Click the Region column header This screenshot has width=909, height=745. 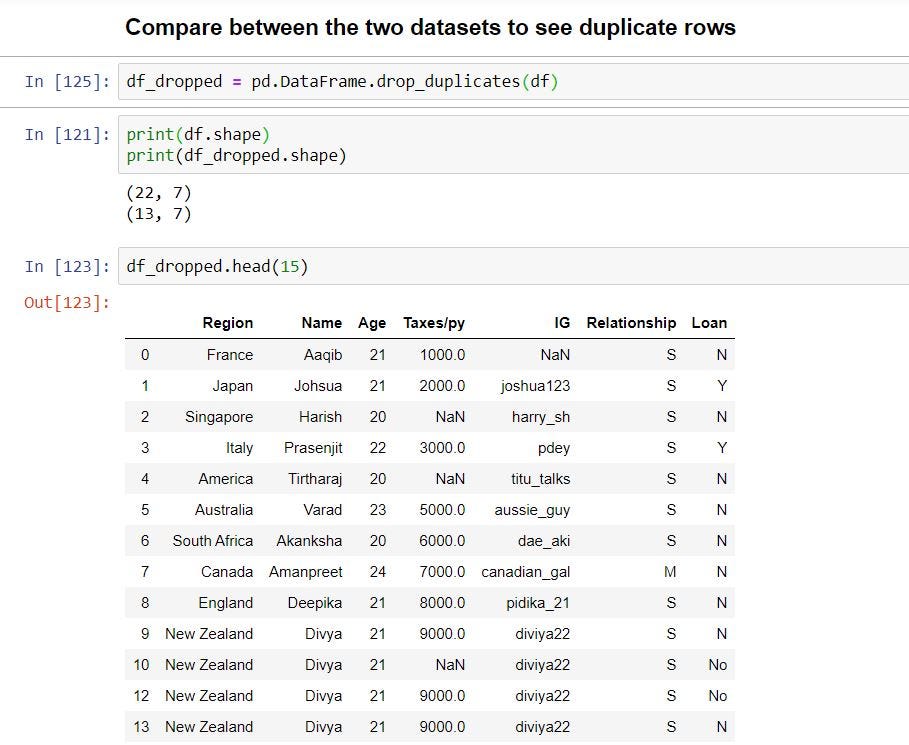point(227,323)
